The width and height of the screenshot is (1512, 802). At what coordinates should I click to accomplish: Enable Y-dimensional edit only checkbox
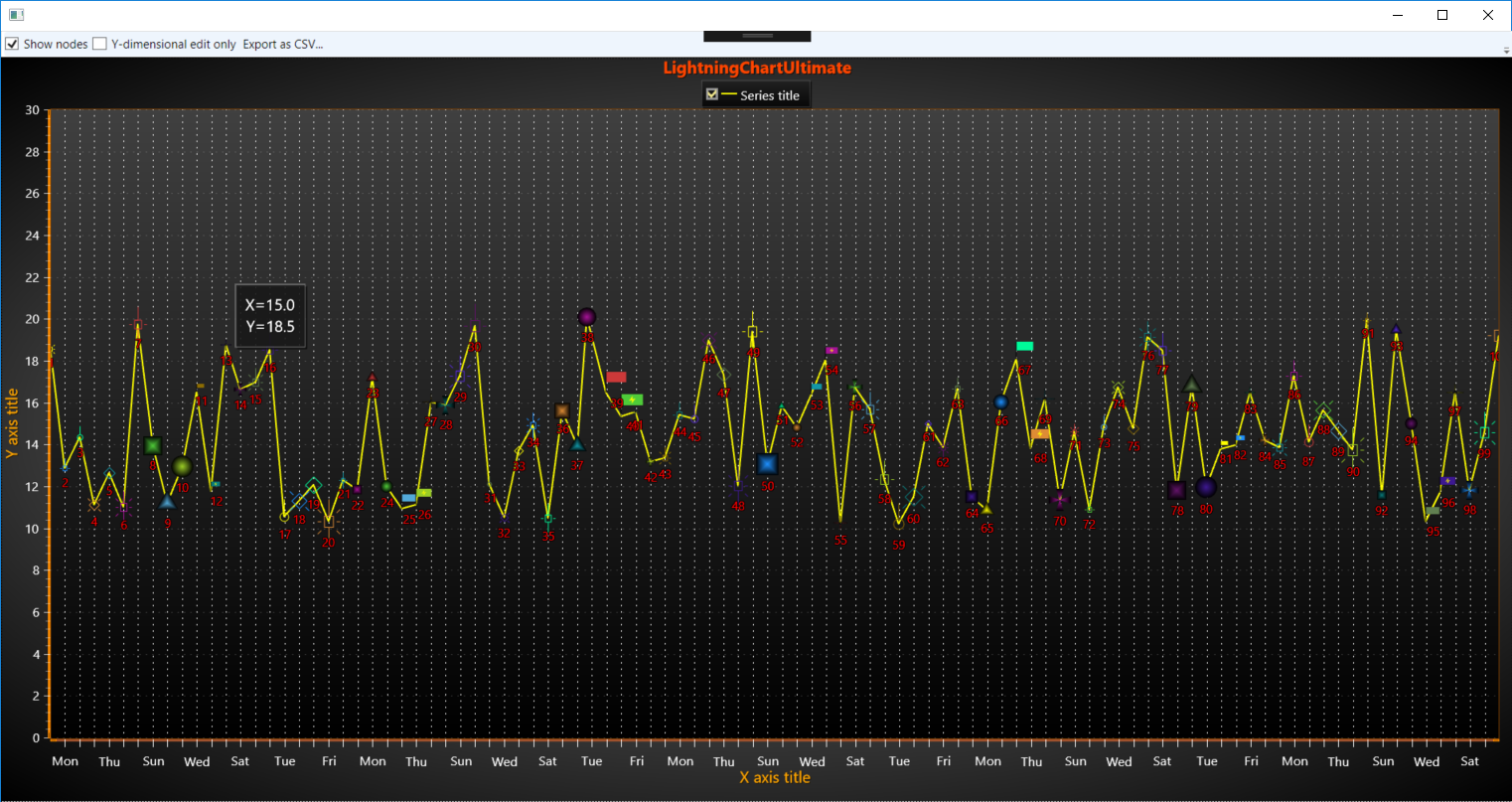(99, 44)
